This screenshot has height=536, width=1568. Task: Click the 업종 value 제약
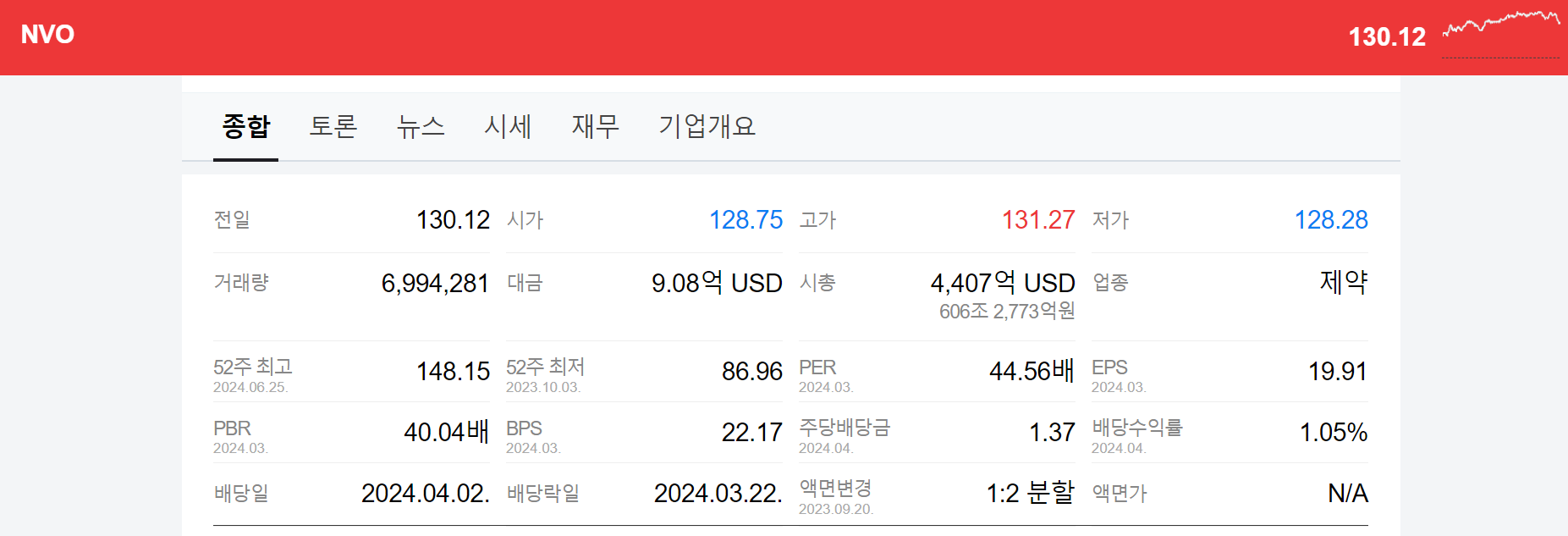(x=1344, y=282)
